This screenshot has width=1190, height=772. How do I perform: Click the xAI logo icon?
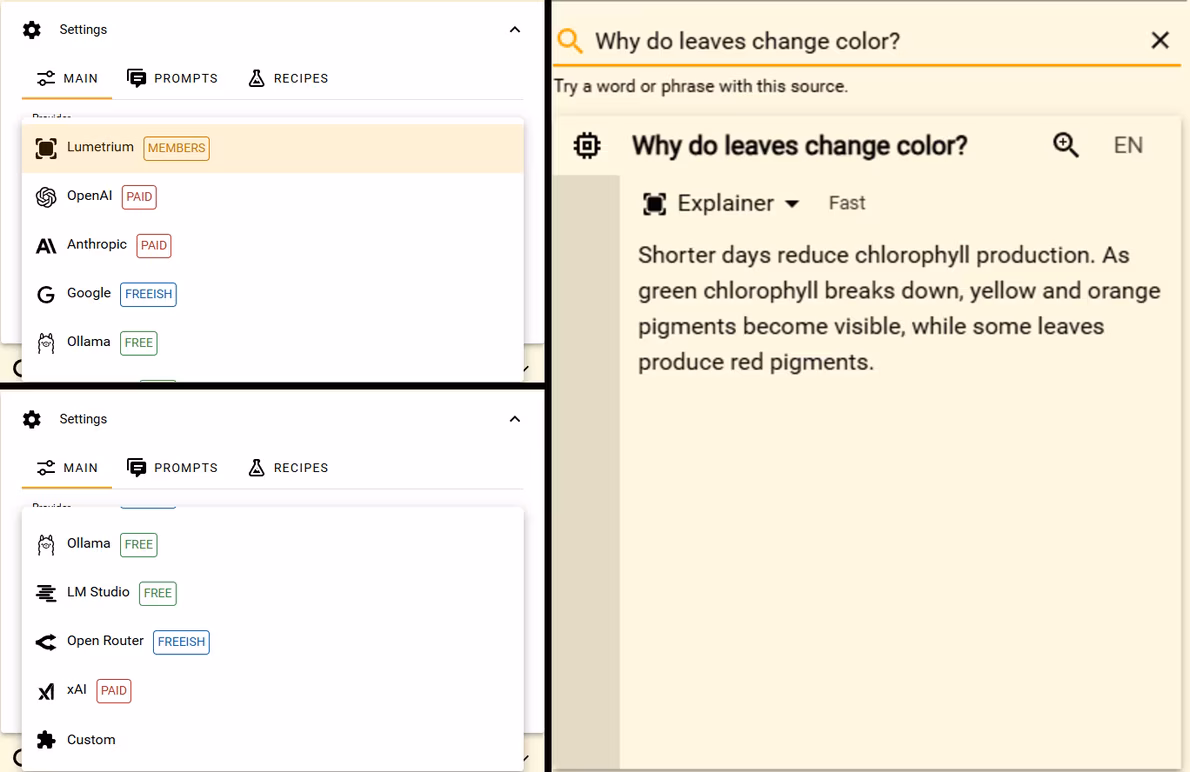46,691
